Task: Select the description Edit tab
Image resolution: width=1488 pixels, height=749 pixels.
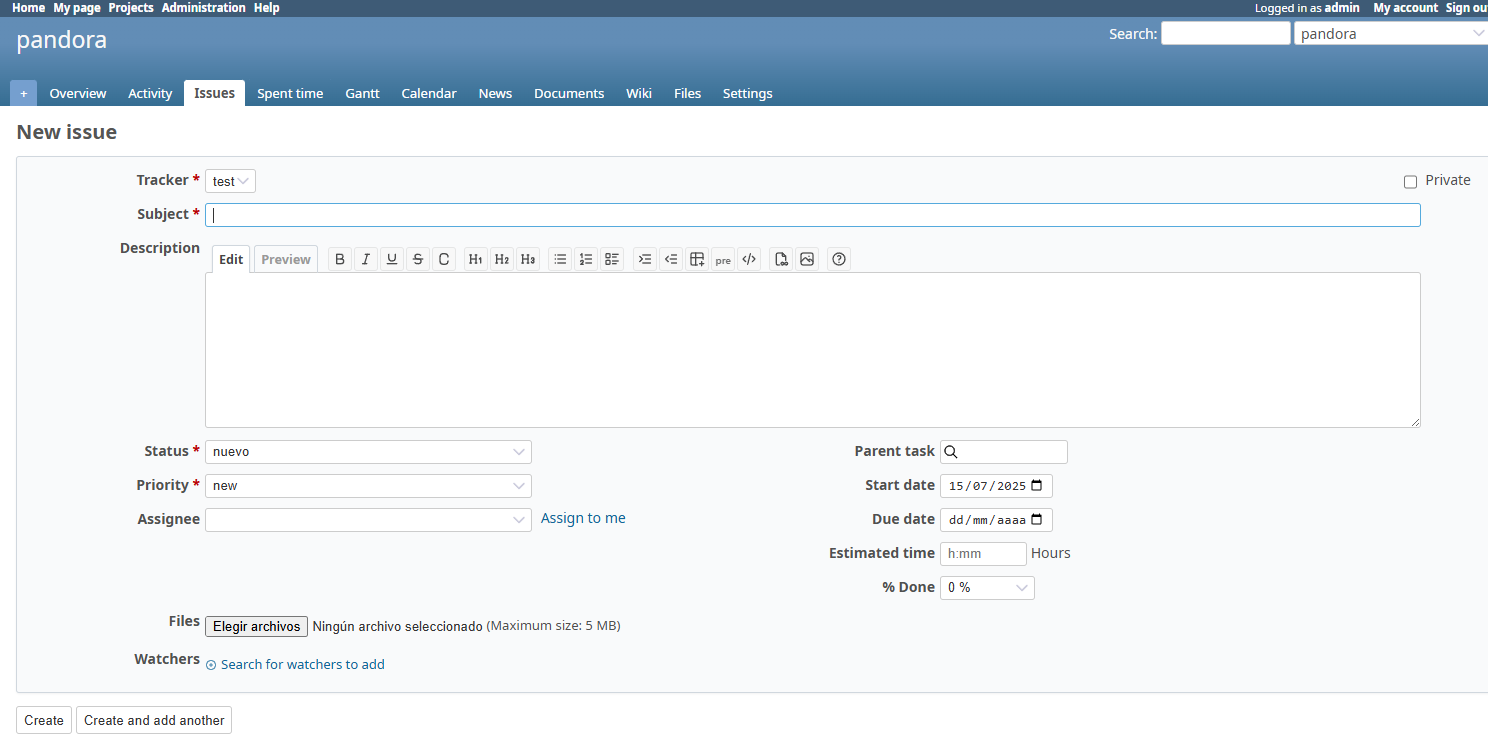Action: point(231,259)
